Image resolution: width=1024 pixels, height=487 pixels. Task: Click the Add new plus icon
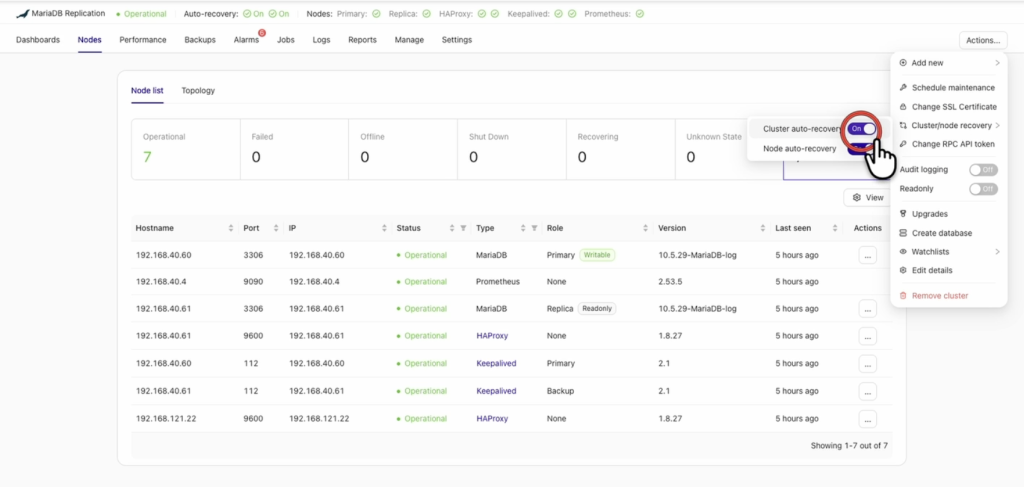903,63
